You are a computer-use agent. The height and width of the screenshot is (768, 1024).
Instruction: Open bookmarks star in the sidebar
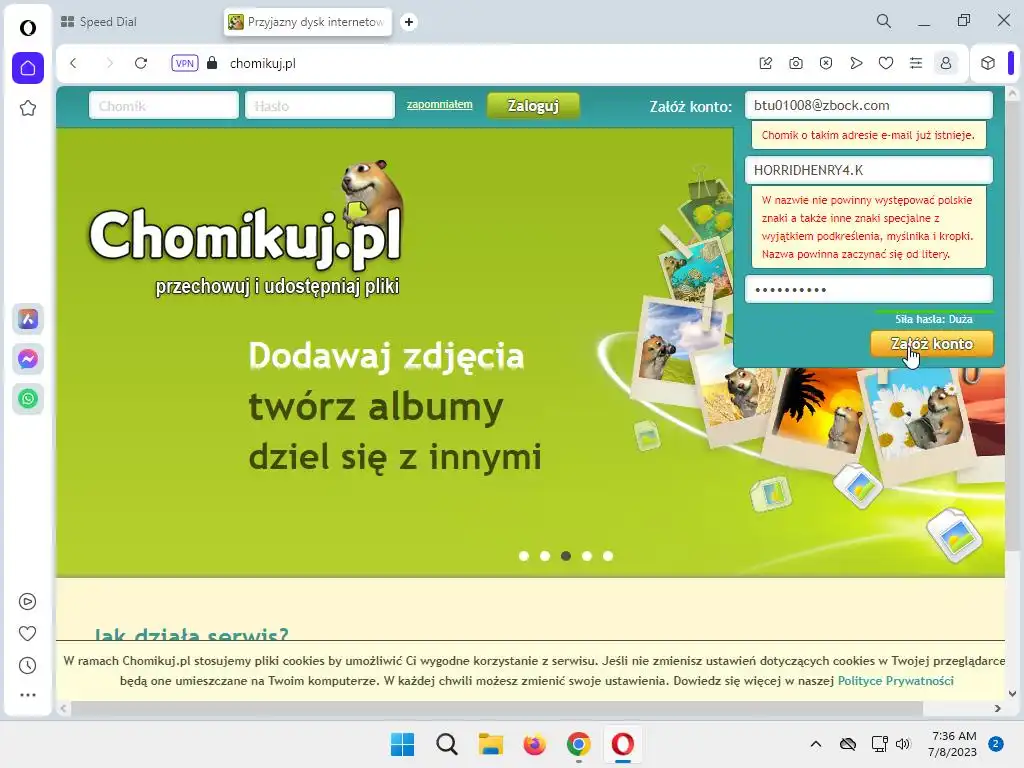[27, 108]
